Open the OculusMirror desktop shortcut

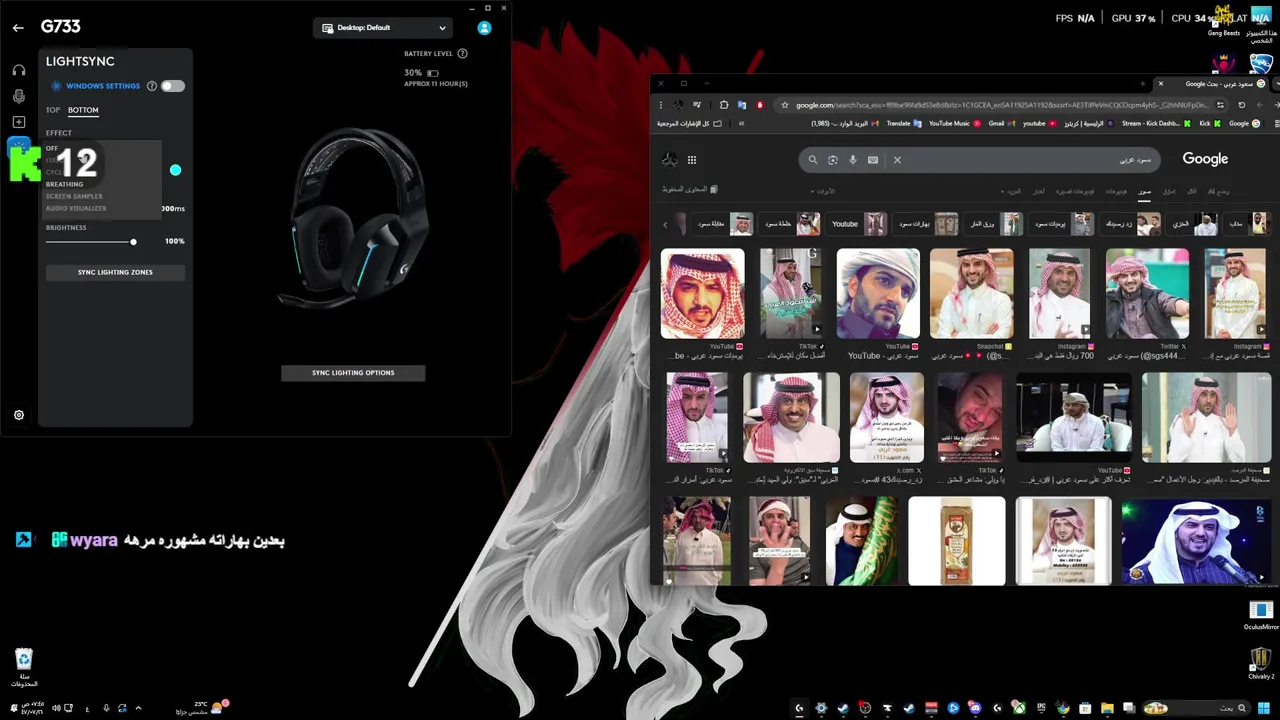pos(1261,615)
